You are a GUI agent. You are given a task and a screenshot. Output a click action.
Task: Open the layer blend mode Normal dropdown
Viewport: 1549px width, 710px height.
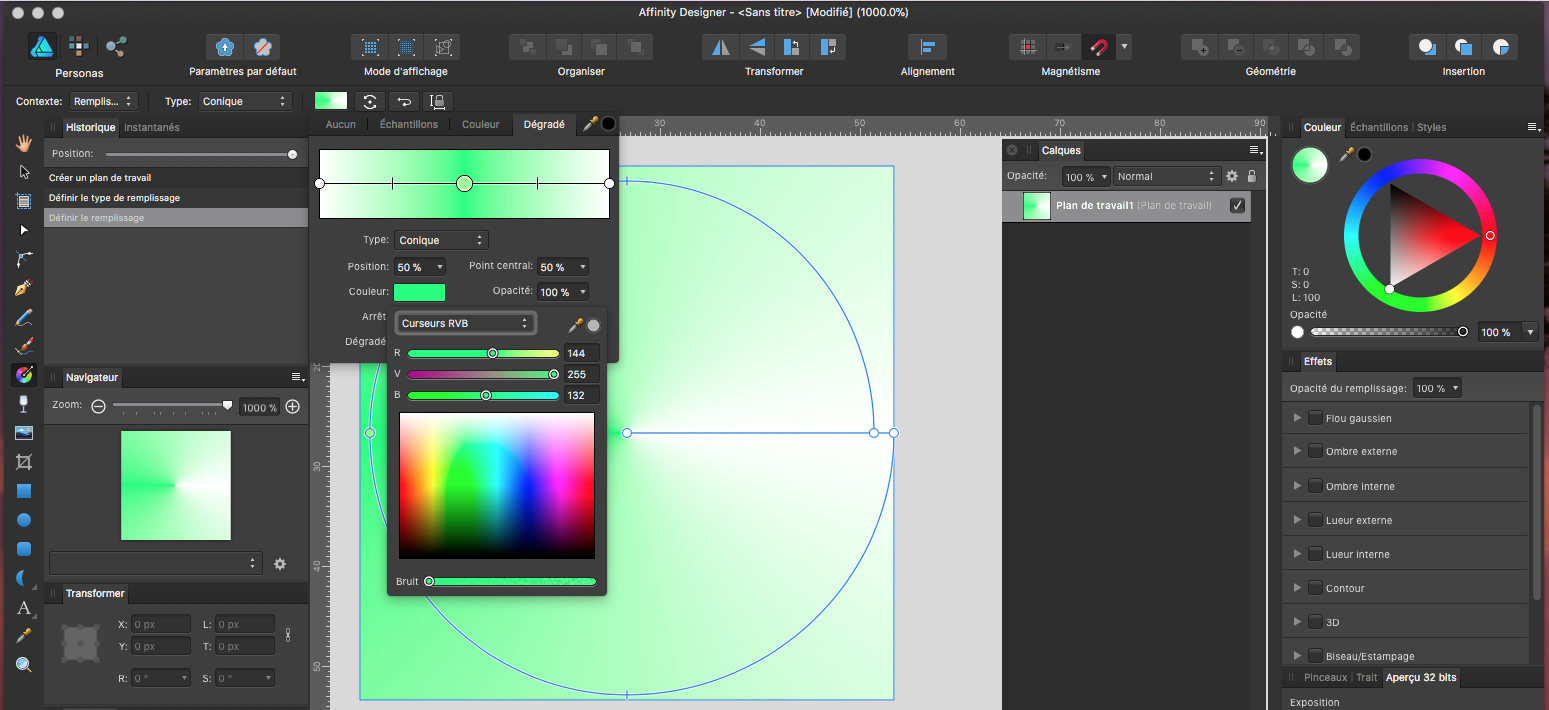point(1167,176)
